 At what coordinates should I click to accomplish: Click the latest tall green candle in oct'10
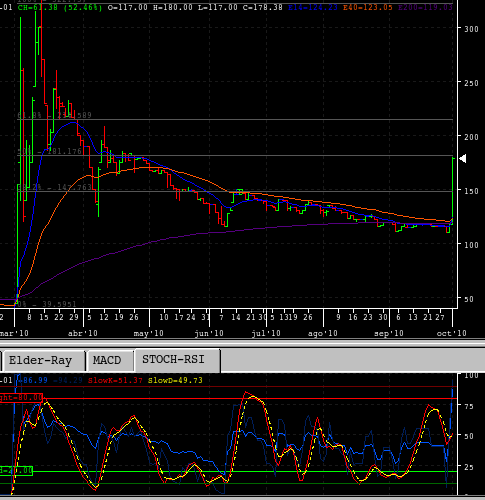pos(453,191)
